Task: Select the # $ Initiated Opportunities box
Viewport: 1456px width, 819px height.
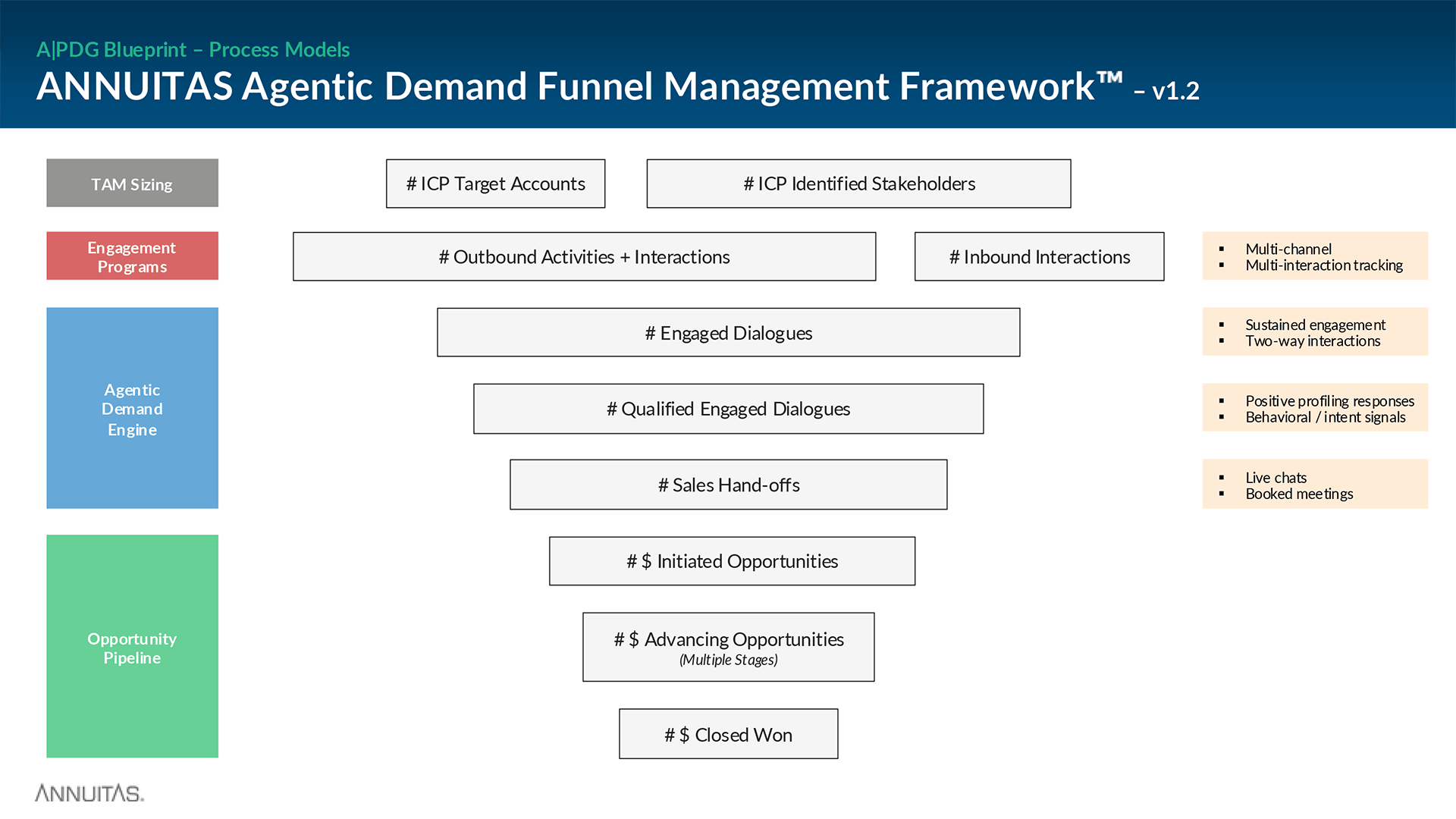Action: coord(732,561)
